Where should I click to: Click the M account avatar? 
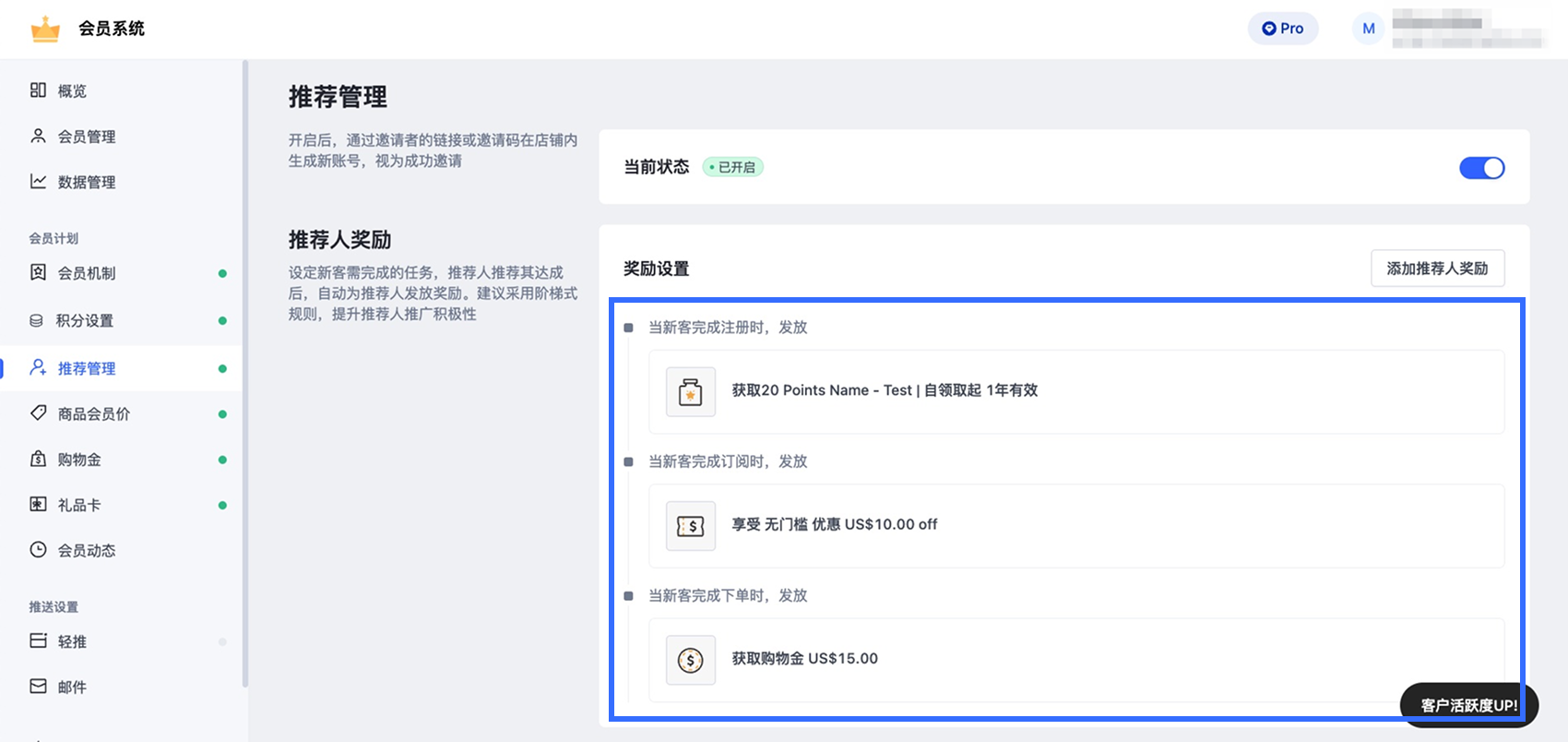(1369, 29)
